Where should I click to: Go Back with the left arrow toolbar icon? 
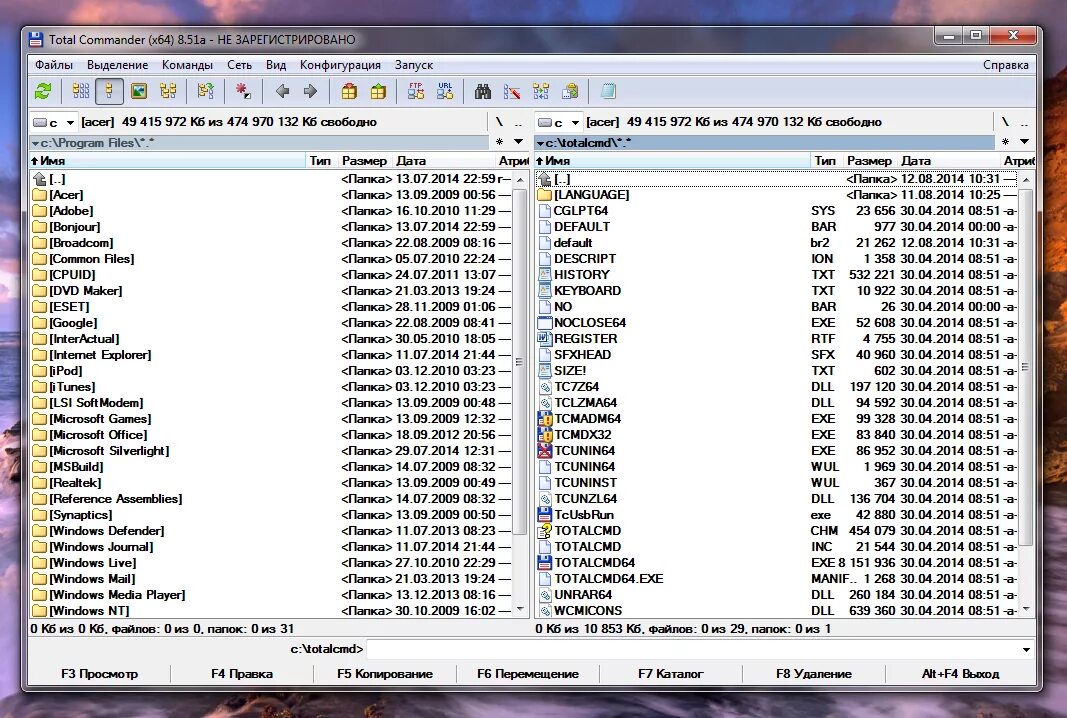(x=282, y=91)
